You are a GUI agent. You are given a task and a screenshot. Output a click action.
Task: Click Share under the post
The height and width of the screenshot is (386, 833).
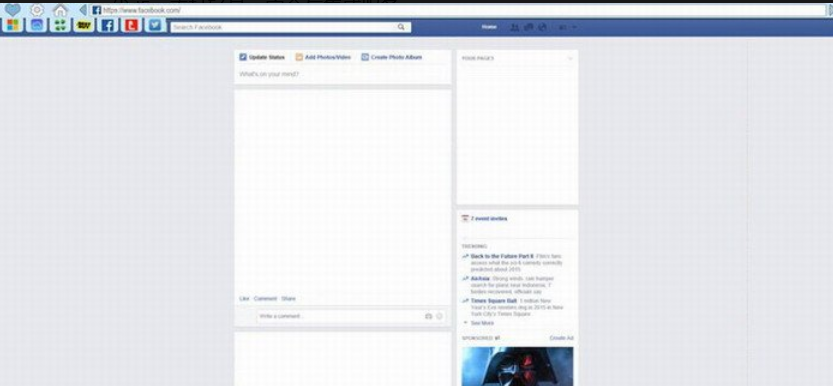point(288,298)
